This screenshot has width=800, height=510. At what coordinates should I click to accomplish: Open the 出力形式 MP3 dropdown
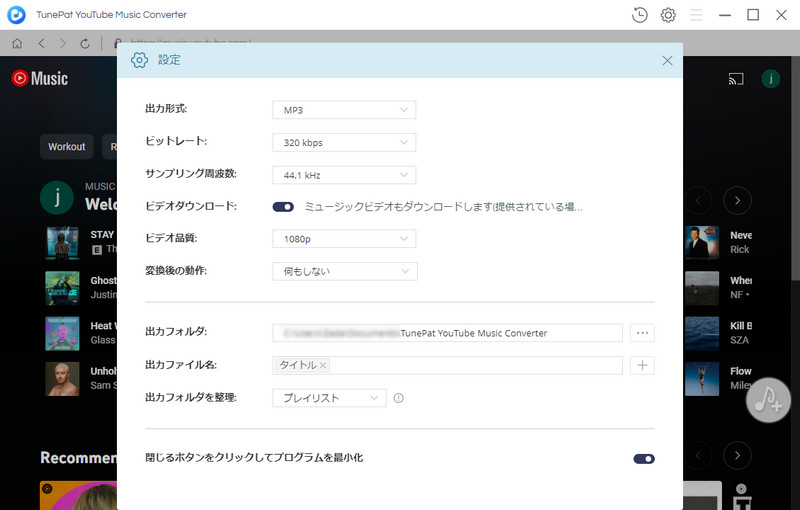344,110
